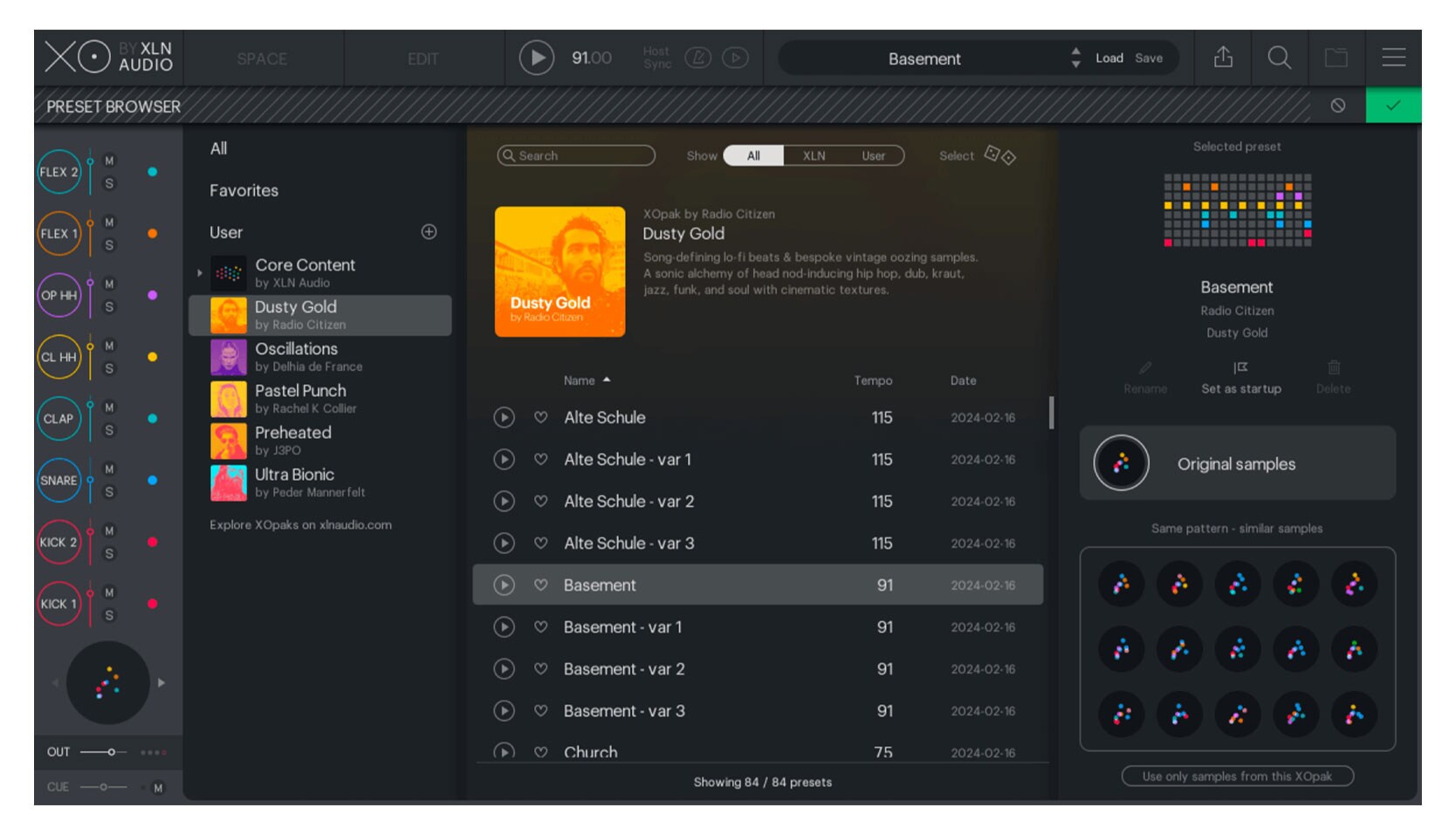Step through presets using Basement name arrows
Image resolution: width=1456 pixels, height=835 pixels.
pos(1075,58)
